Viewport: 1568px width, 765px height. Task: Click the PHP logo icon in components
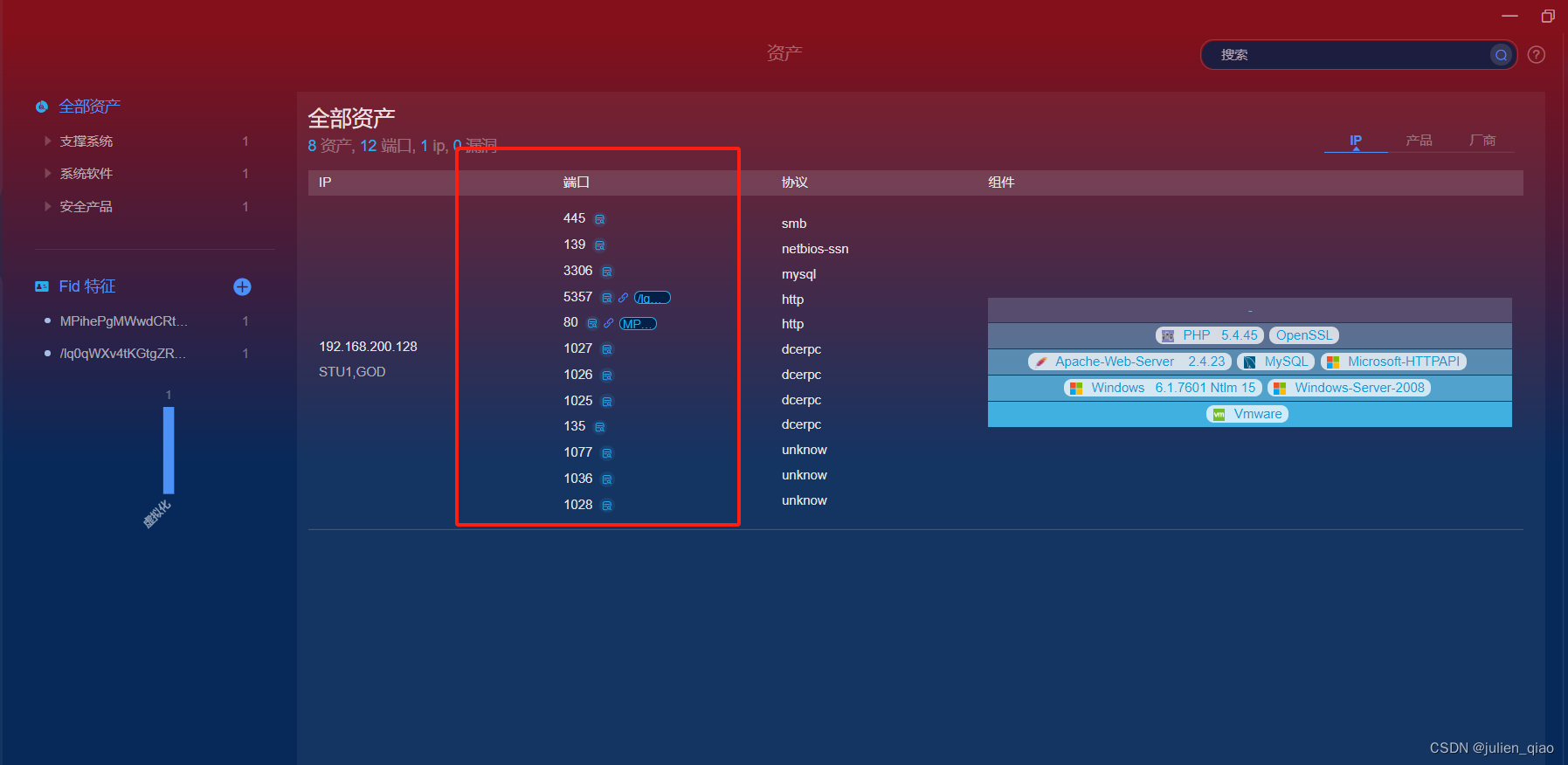click(x=1168, y=336)
